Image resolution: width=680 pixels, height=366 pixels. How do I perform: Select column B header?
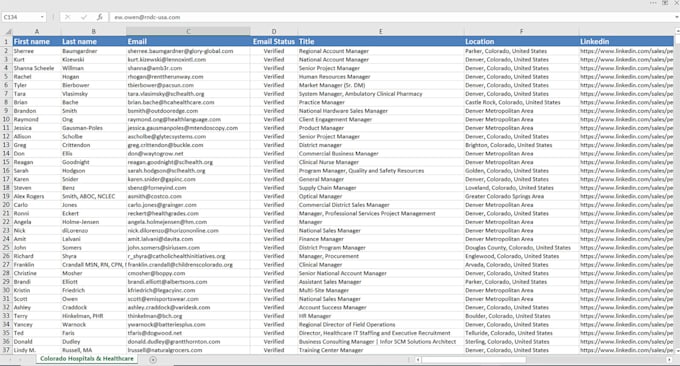(93, 32)
